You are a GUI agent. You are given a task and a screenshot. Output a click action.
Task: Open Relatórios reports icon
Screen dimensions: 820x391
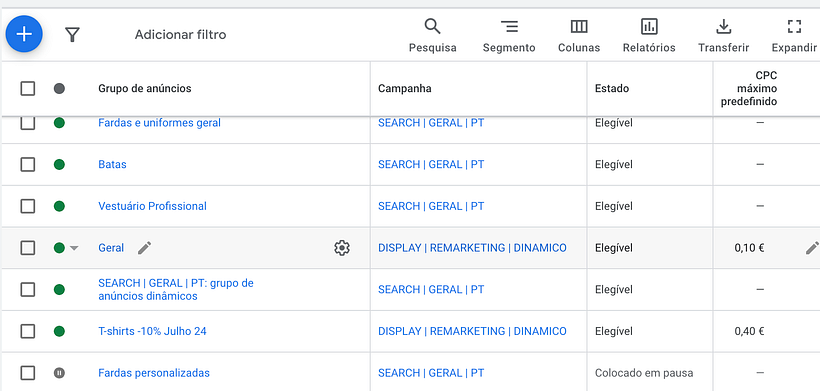coord(649,35)
